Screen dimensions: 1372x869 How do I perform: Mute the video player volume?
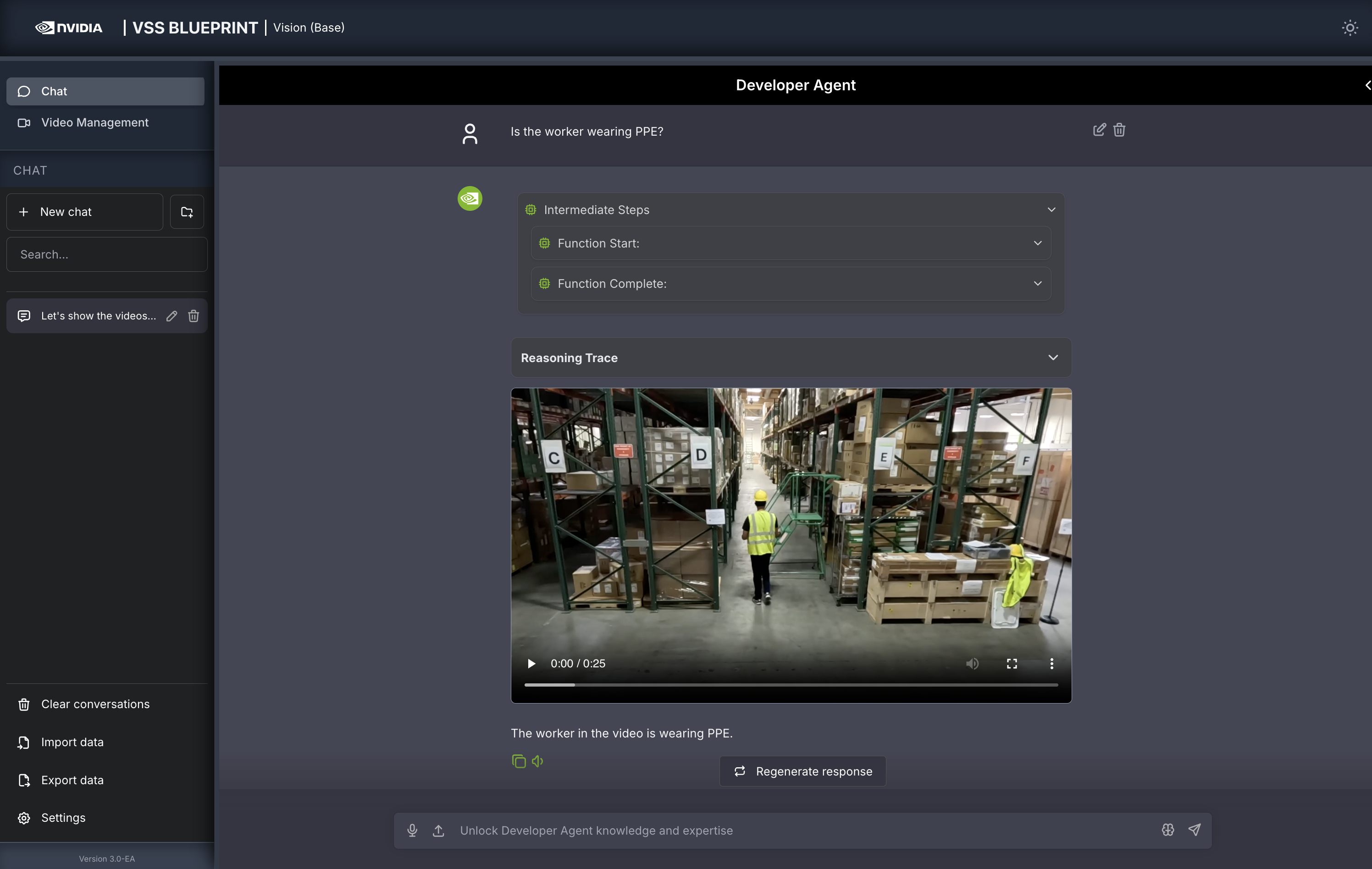coord(972,663)
